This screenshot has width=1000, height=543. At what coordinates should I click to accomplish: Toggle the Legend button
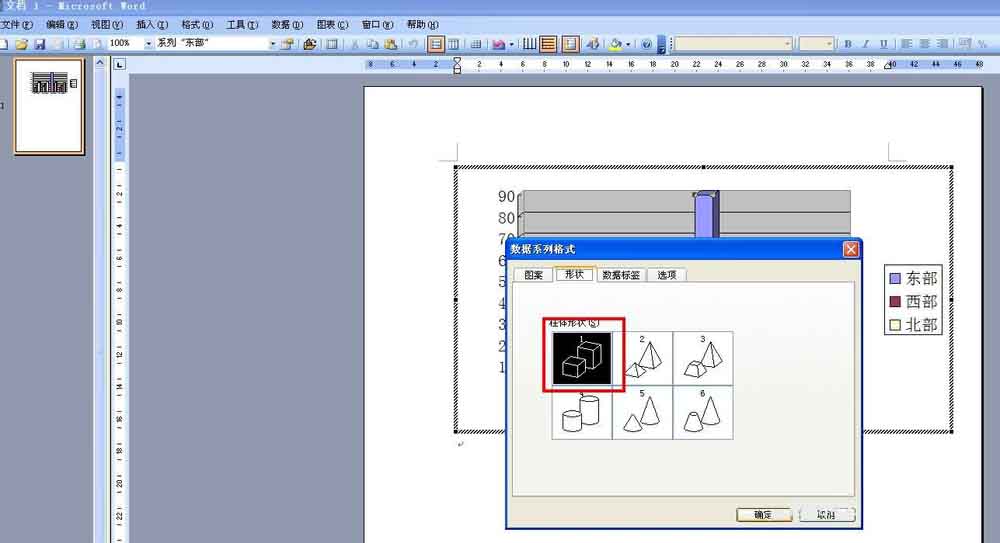(570, 44)
